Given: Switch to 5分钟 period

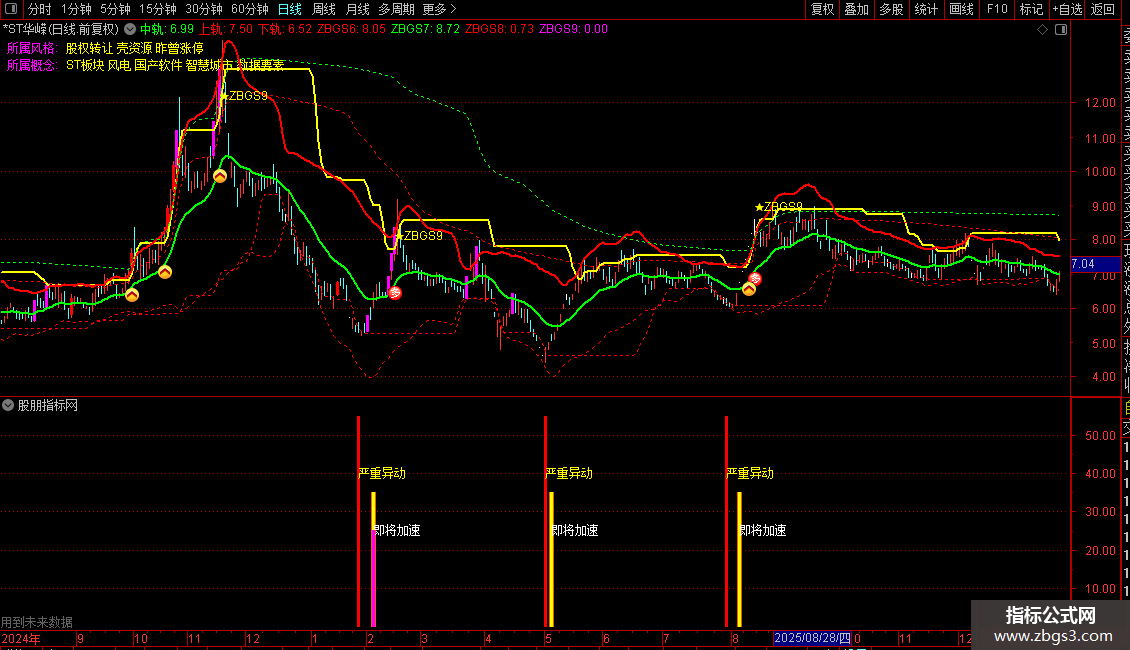Looking at the screenshot, I should coord(115,9).
